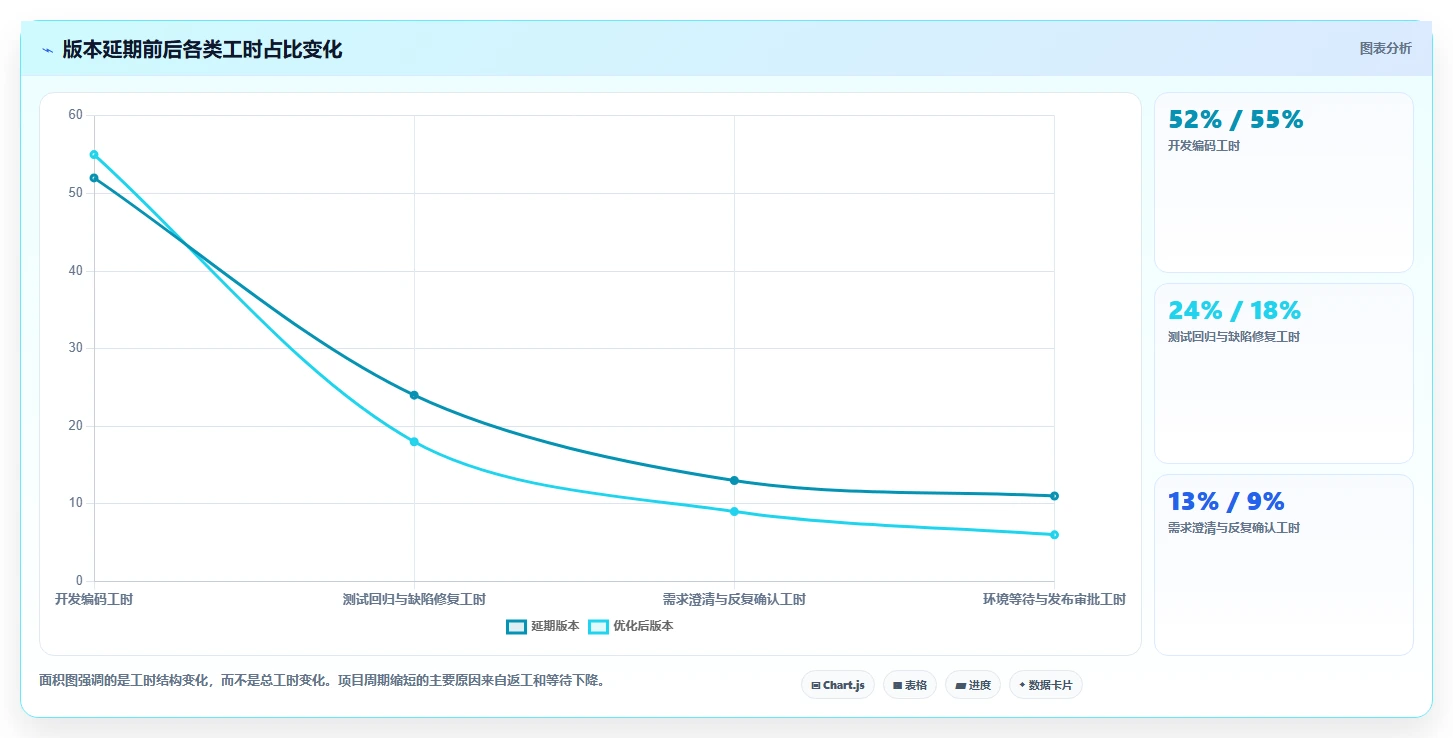The width and height of the screenshot is (1453, 738).
Task: Click the lightning icon beside the chart title
Action: click(x=48, y=50)
